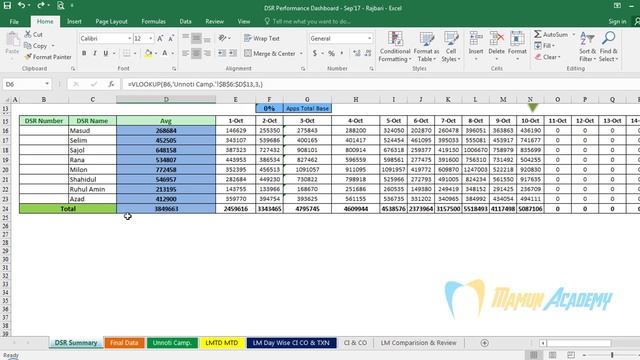Open the Fill Color dropdown arrow
This screenshot has height=360, width=640.
[x=156, y=53]
